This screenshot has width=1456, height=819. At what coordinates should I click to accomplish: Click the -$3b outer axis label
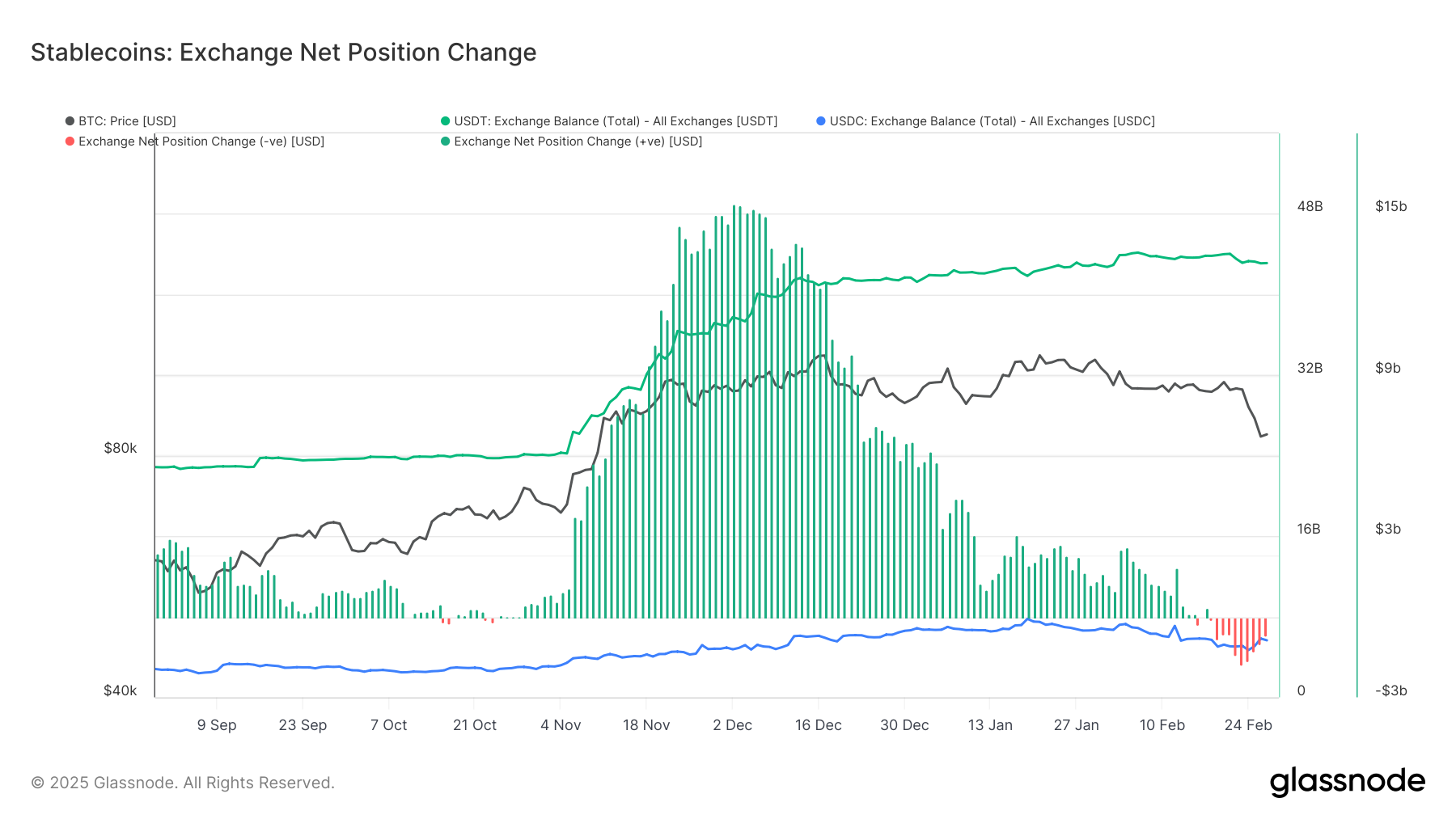click(1390, 690)
